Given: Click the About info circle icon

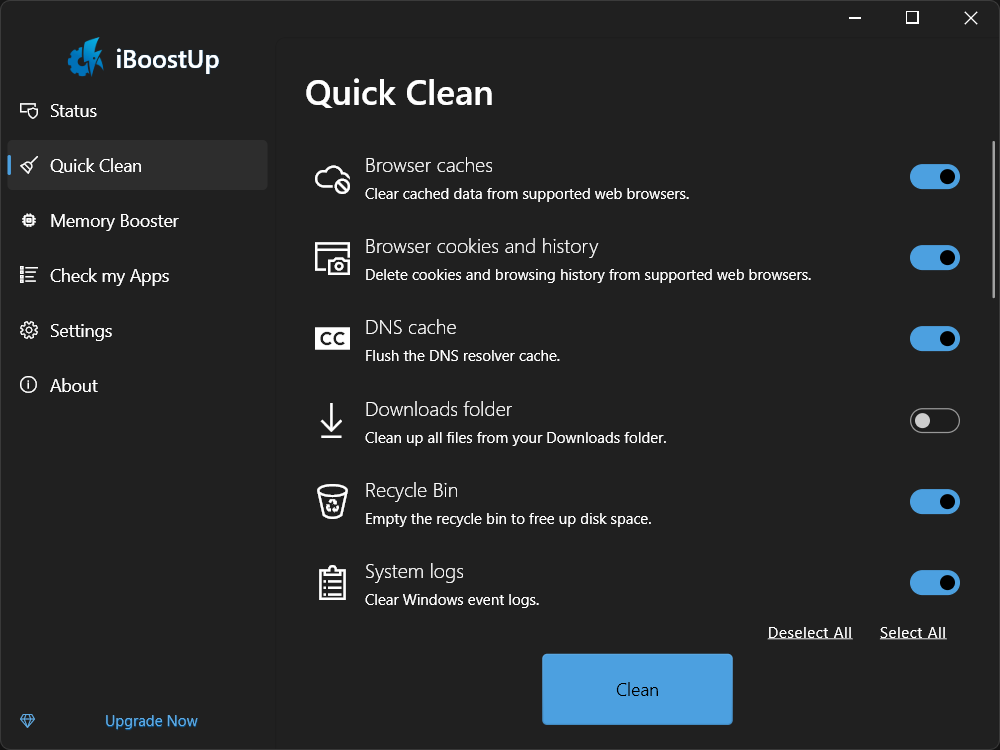Looking at the screenshot, I should 29,385.
